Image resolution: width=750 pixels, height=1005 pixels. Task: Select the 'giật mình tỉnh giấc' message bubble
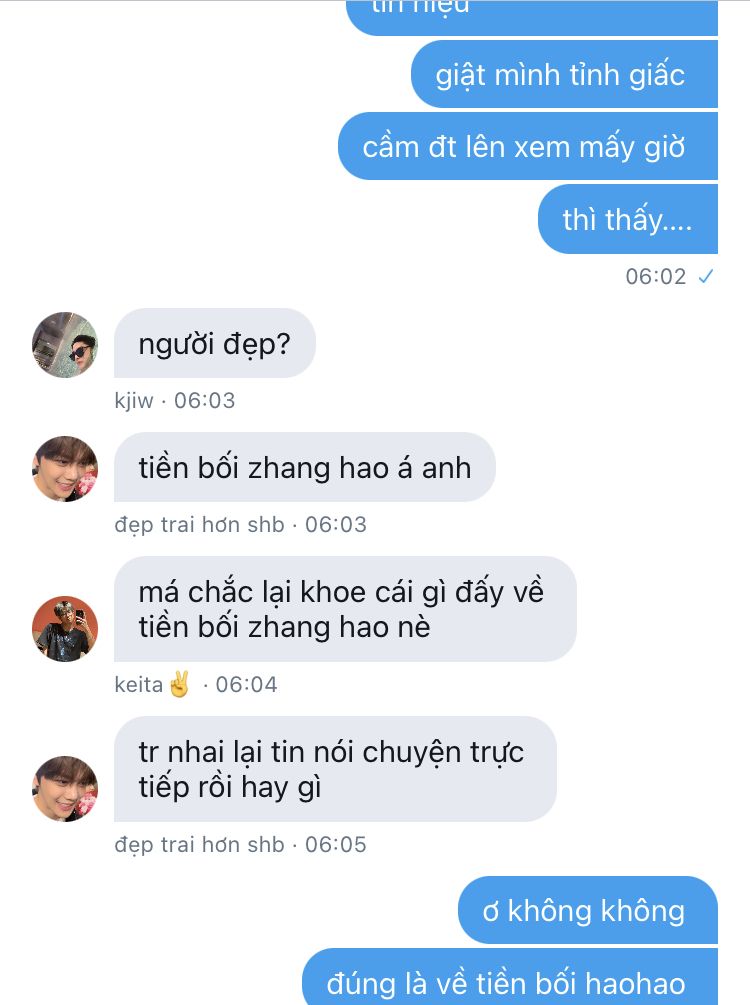pos(564,74)
